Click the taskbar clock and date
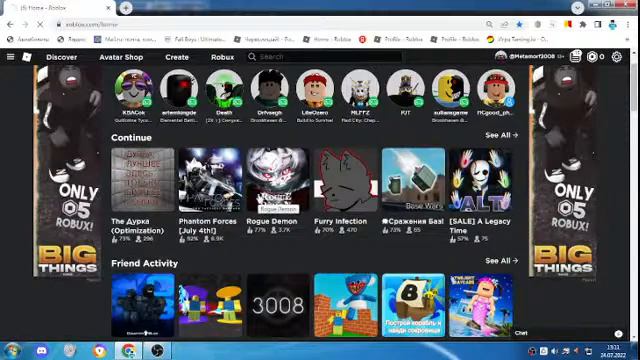 coord(613,351)
